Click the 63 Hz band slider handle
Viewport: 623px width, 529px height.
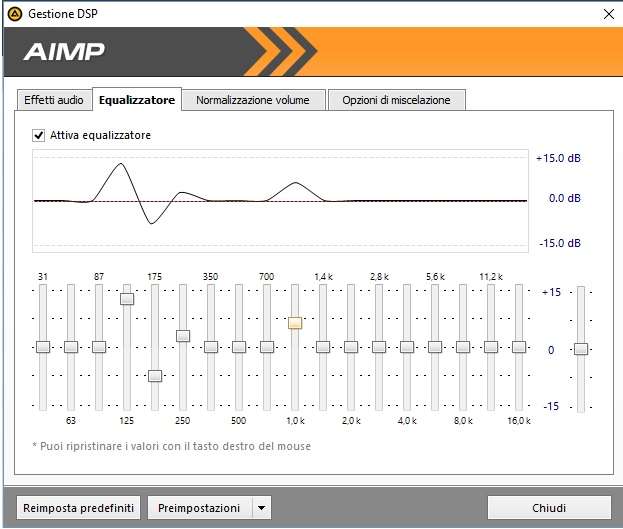click(71, 347)
